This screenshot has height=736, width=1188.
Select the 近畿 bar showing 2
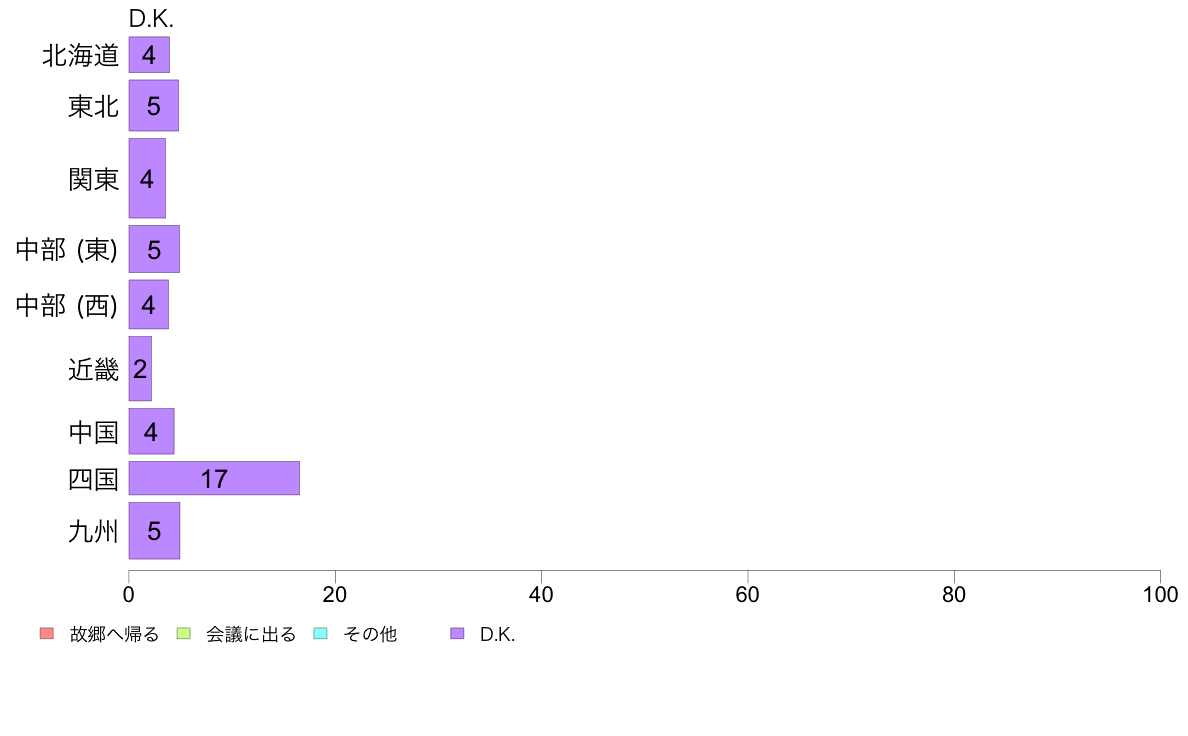click(140, 368)
